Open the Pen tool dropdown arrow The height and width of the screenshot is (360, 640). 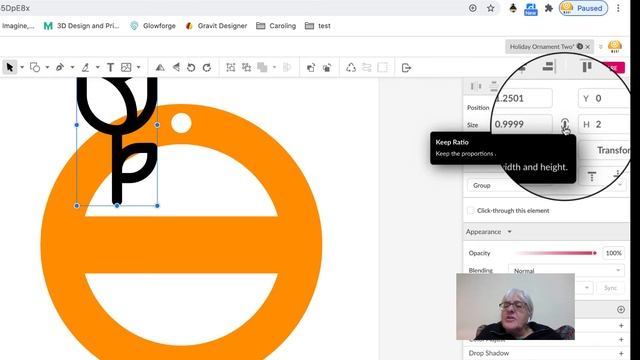click(72, 67)
